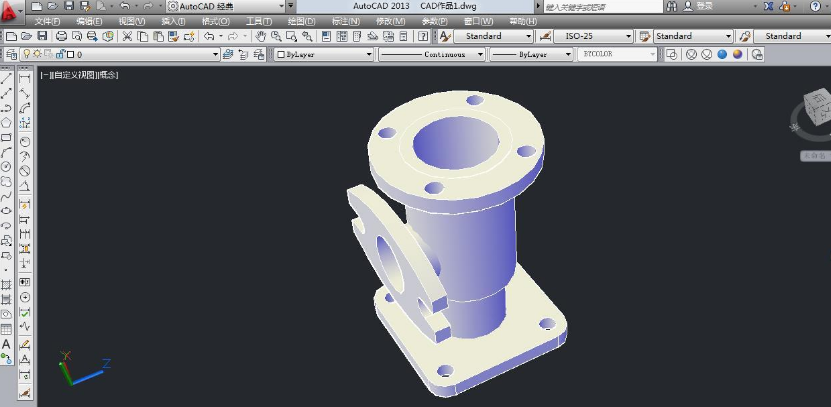This screenshot has height=407, width=831.
Task: Select the multiline Text 'A' tool
Action: [7, 344]
